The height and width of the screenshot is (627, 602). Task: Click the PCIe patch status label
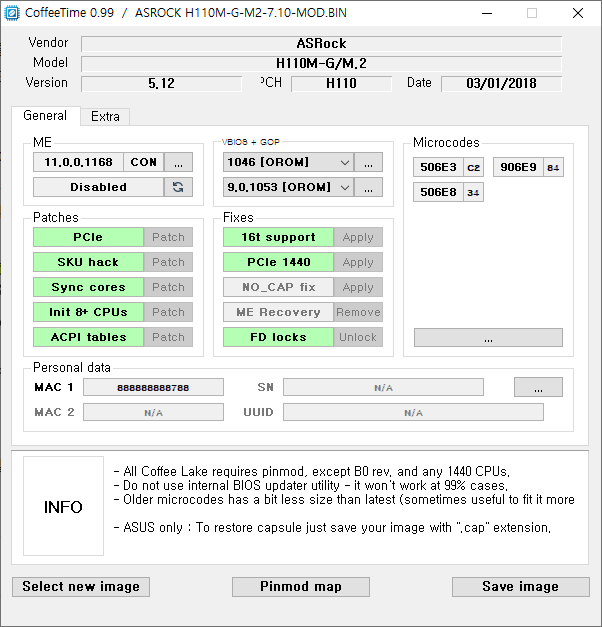pos(88,237)
